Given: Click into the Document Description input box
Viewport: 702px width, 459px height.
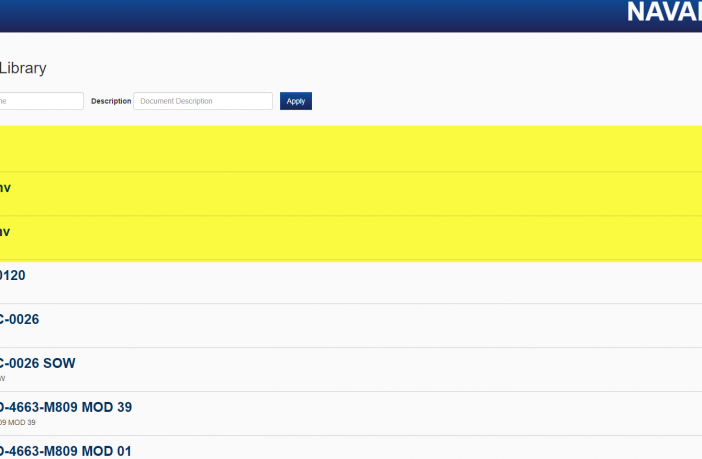Looking at the screenshot, I should 203,101.
